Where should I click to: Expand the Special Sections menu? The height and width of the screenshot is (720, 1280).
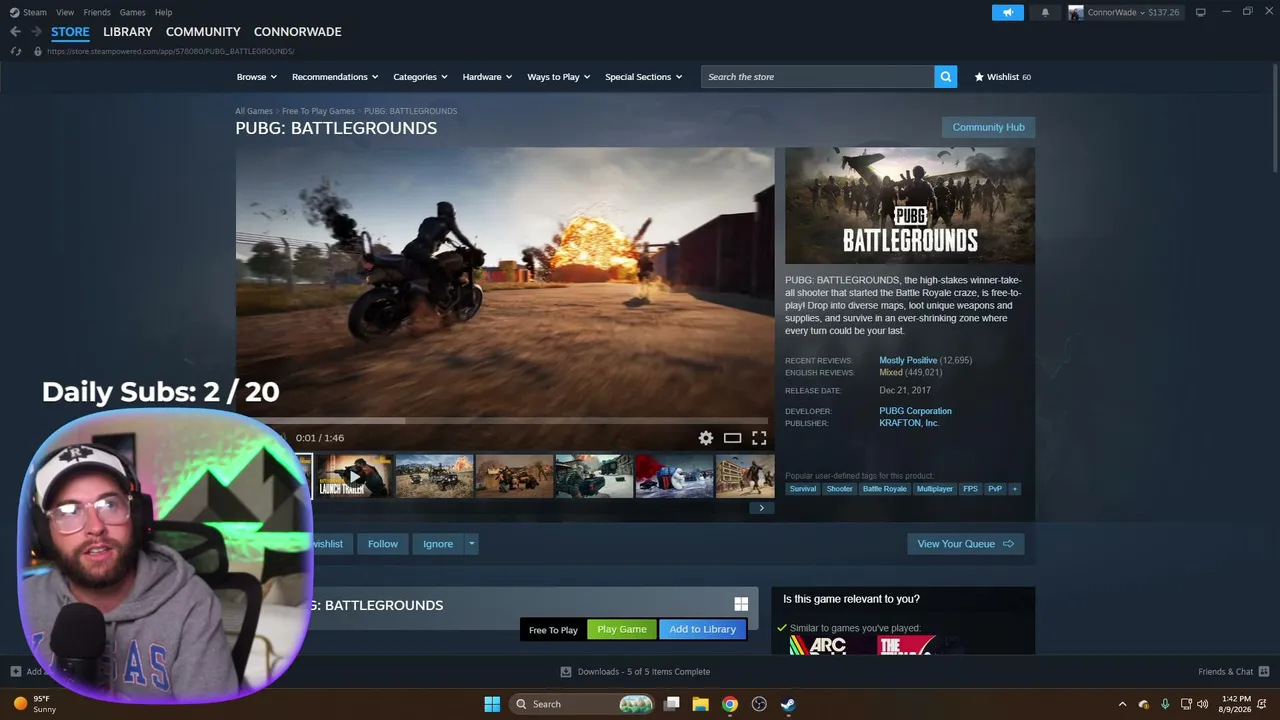(644, 77)
